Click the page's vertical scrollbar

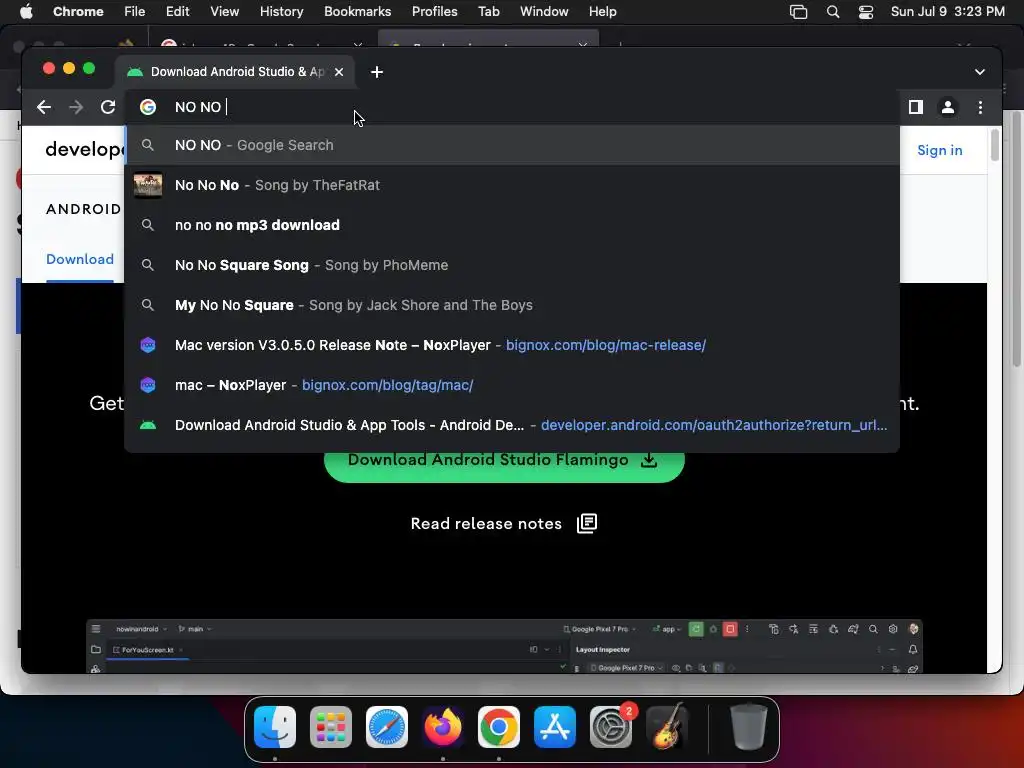click(995, 145)
